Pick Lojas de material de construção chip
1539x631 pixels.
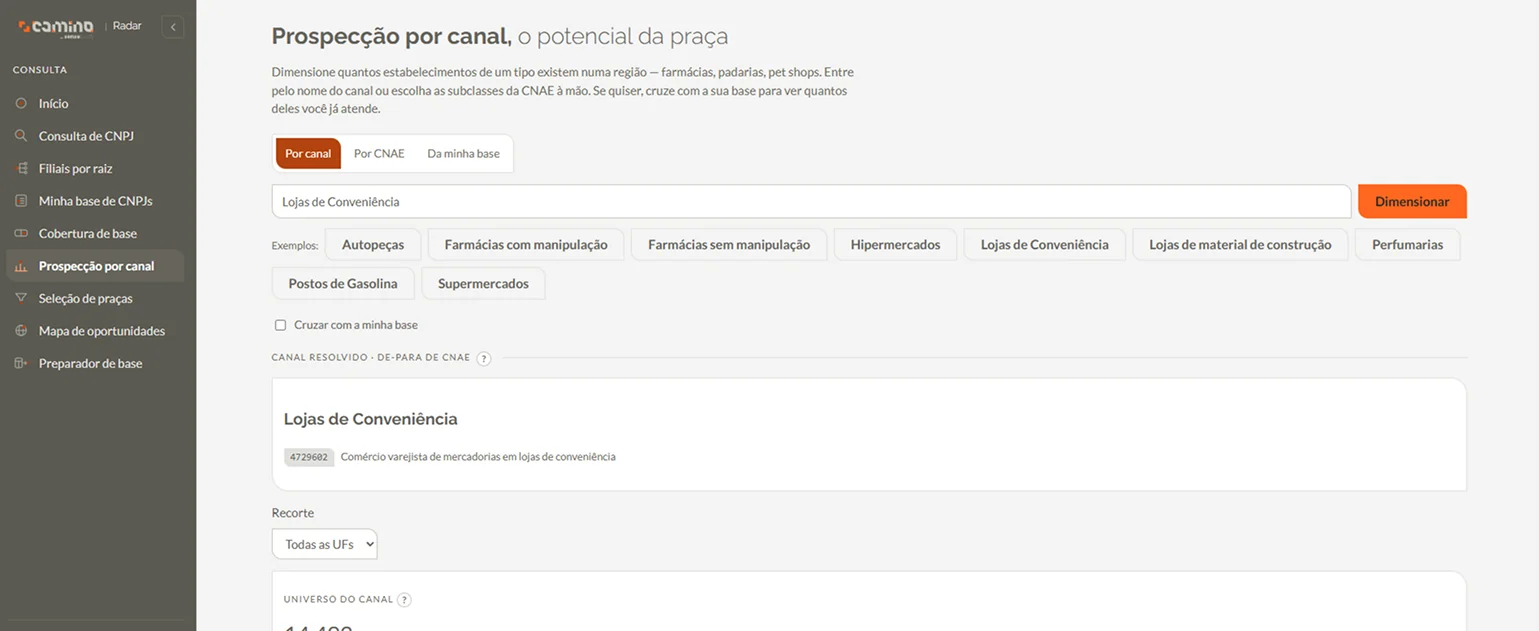coord(1240,244)
